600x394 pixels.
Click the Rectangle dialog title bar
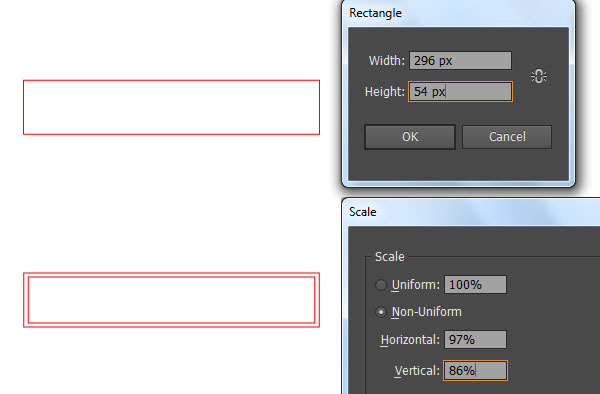click(458, 13)
